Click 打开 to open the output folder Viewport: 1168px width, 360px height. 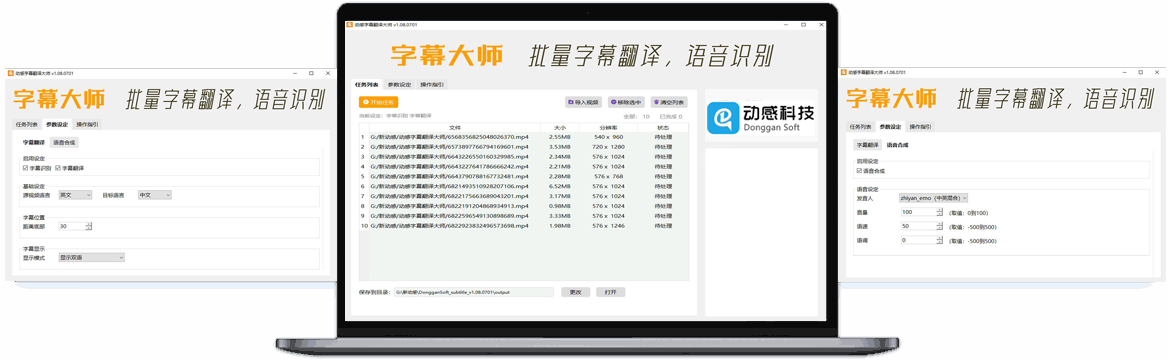[610, 292]
